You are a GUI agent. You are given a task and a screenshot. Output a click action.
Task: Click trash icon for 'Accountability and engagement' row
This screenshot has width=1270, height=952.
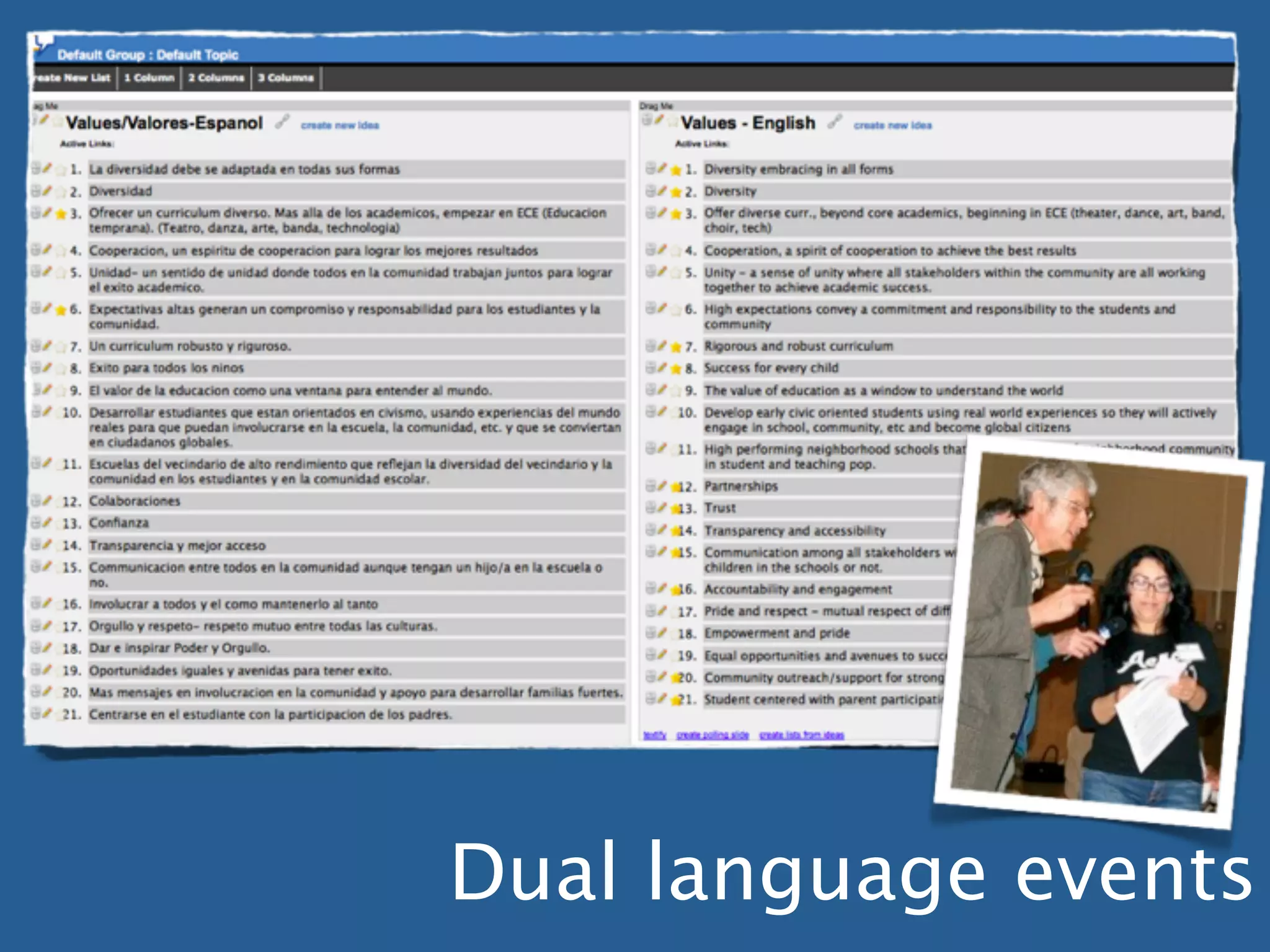[x=651, y=588]
